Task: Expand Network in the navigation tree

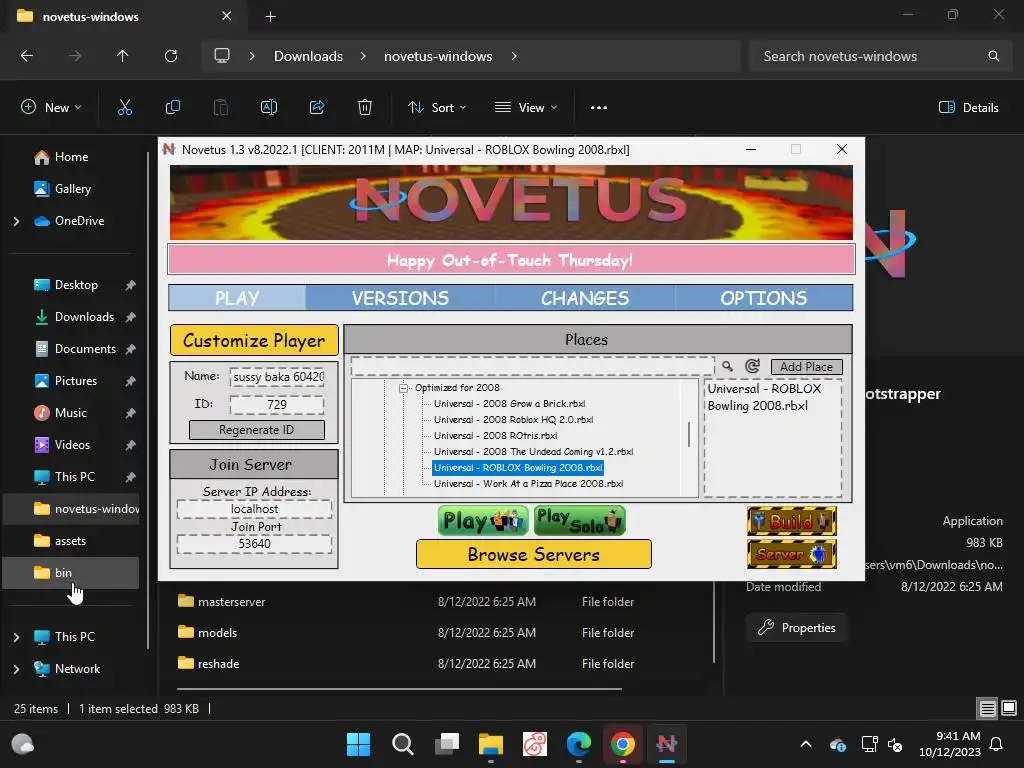Action: tap(16, 669)
